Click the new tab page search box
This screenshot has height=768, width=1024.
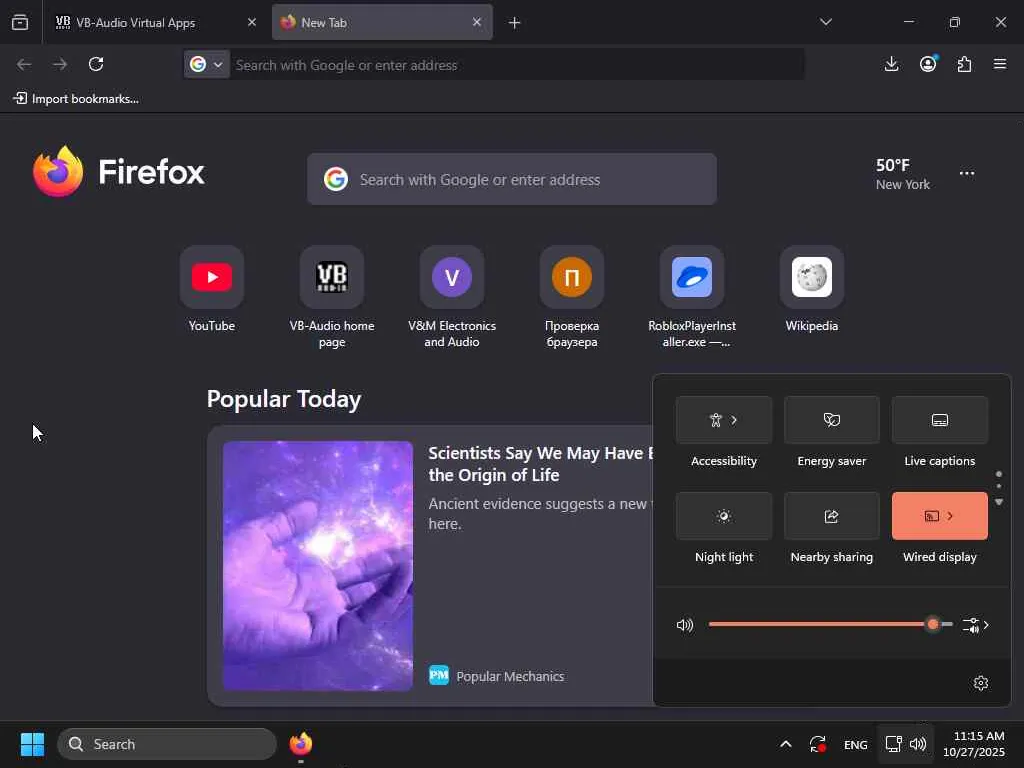(x=512, y=179)
